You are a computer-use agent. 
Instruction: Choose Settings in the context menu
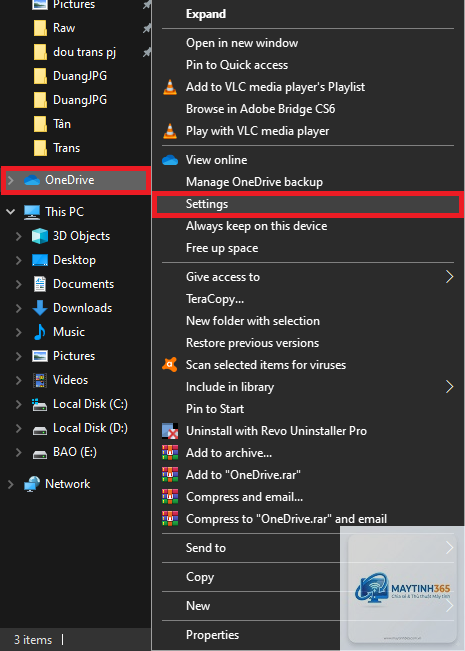coord(308,204)
